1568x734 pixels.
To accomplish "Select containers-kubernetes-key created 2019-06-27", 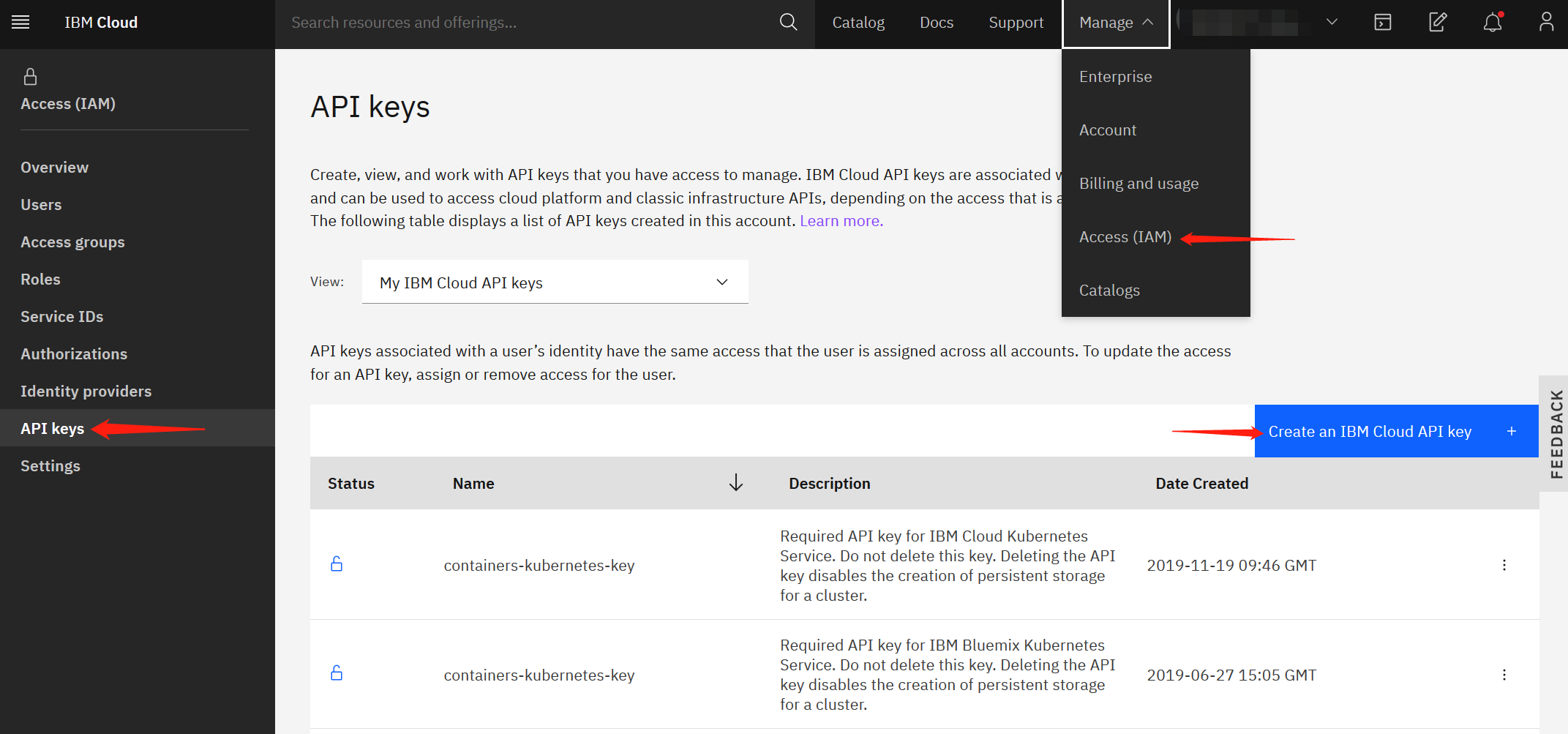I will tap(539, 675).
